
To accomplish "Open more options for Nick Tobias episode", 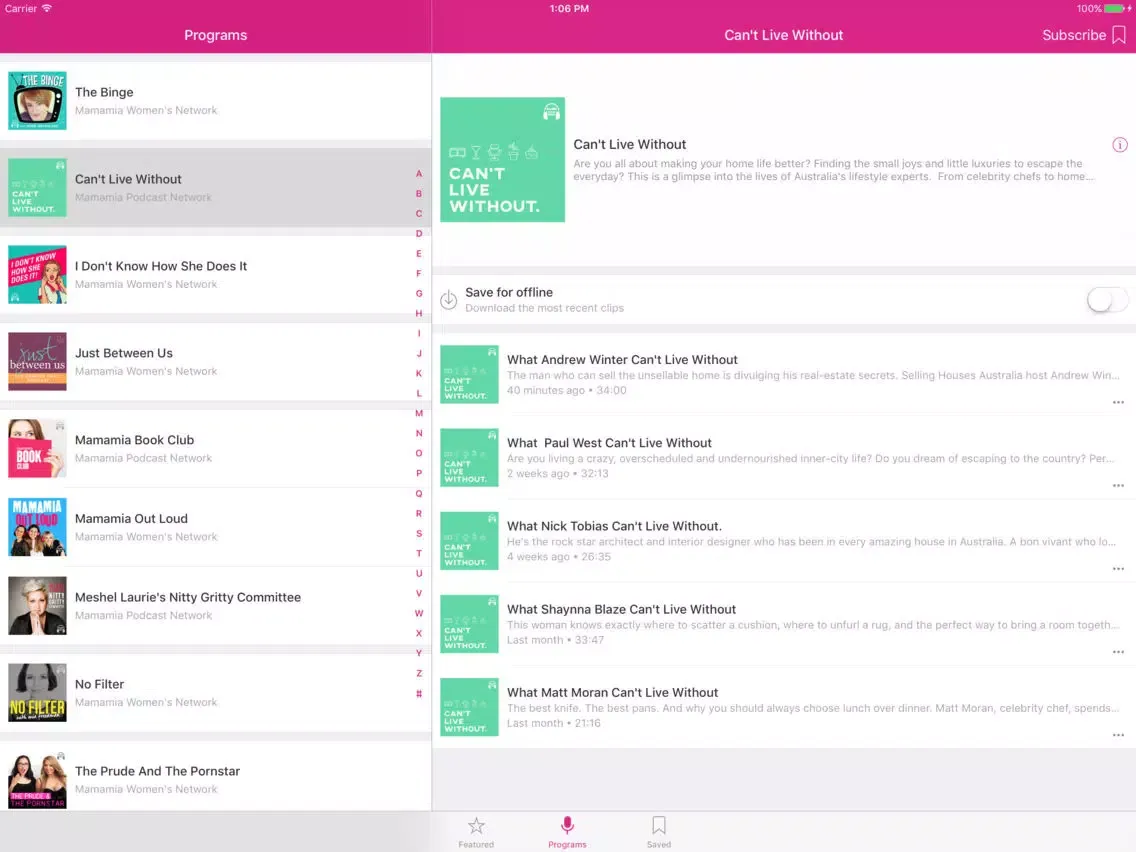I will [x=1118, y=569].
